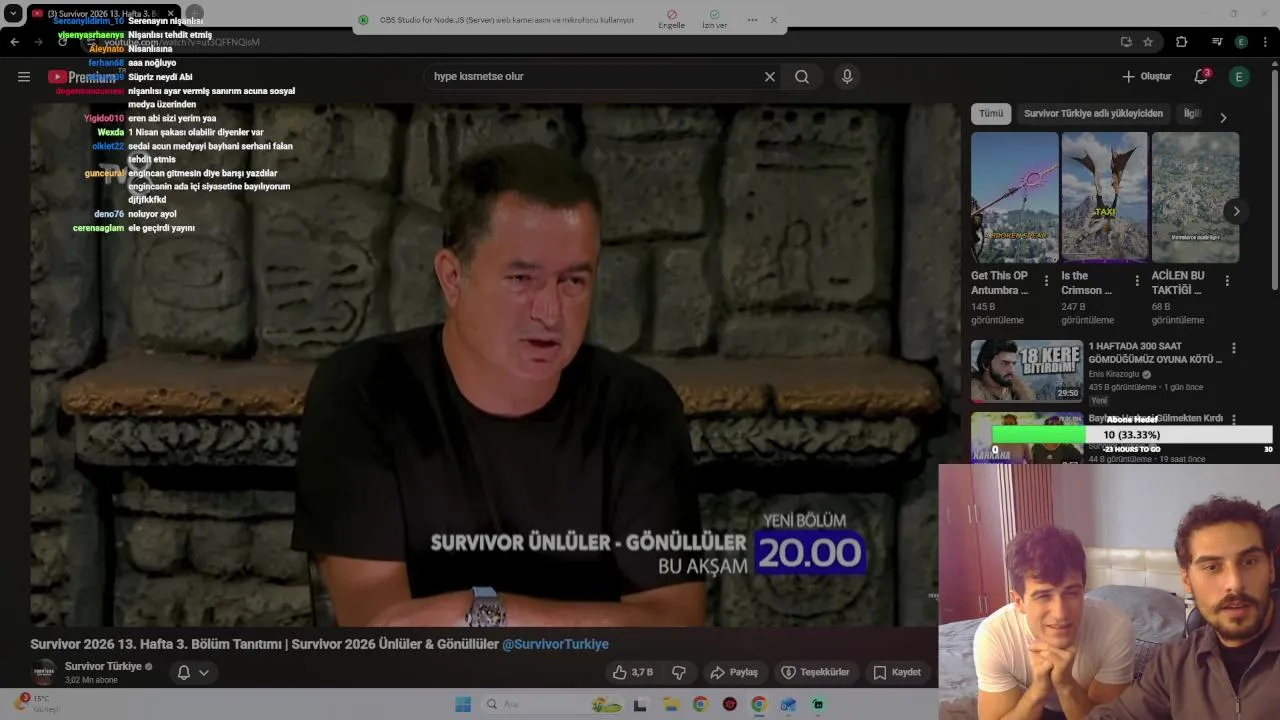The height and width of the screenshot is (720, 1280).
Task: Click Engelle to block camera access
Action: coord(672,20)
